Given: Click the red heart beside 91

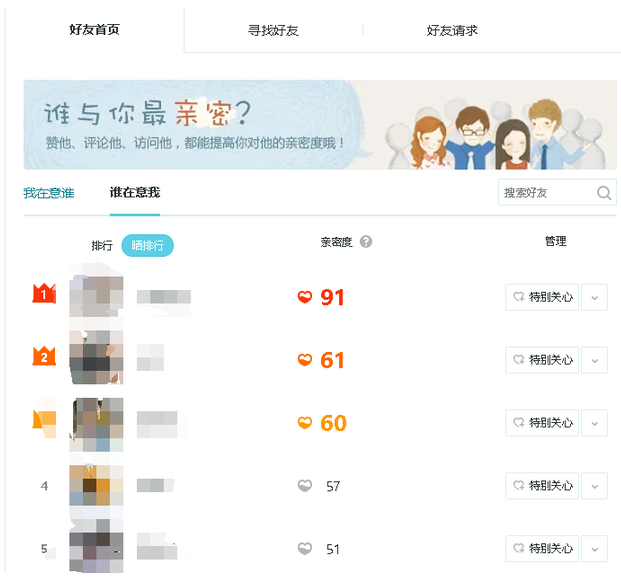Looking at the screenshot, I should (x=305, y=297).
